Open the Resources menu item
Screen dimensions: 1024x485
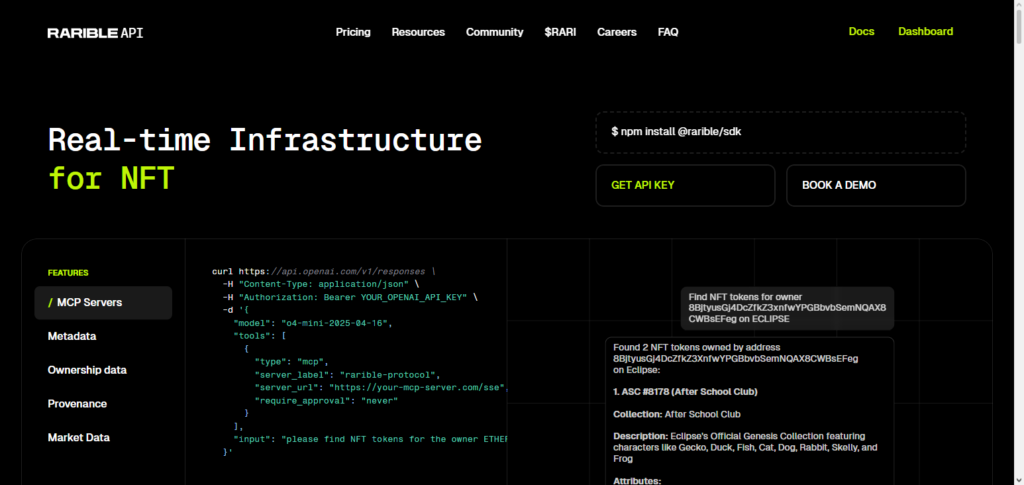point(418,32)
